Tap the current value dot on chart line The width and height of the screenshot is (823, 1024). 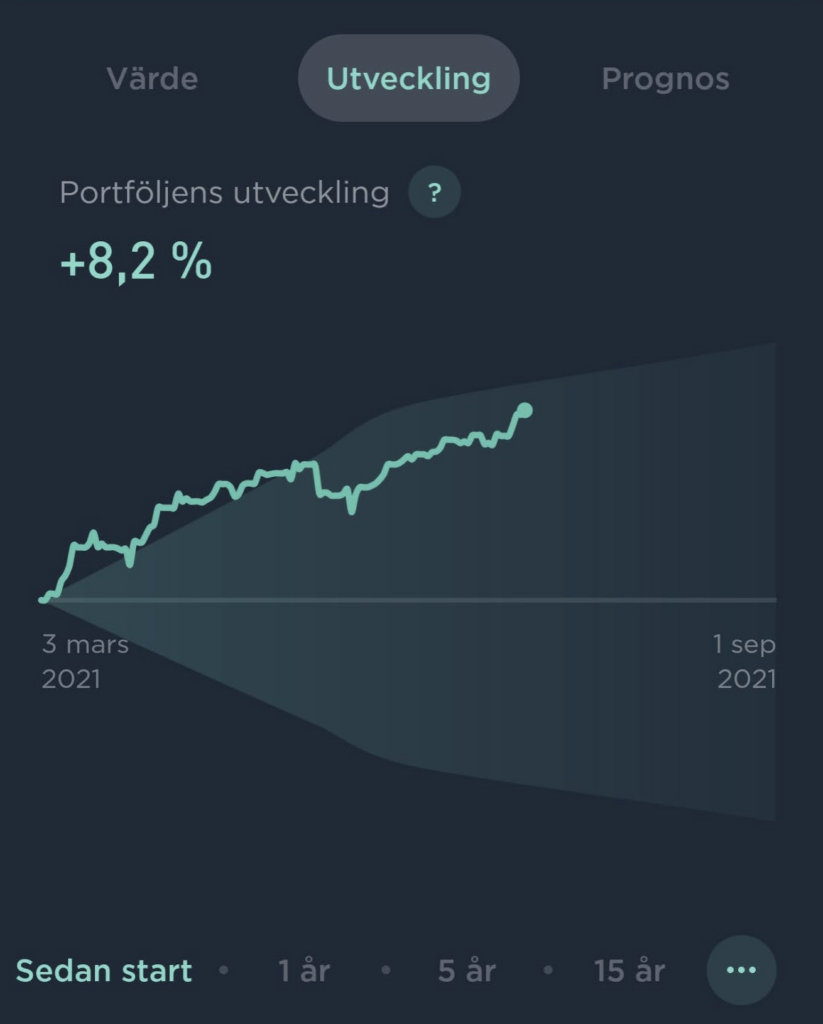tap(524, 410)
